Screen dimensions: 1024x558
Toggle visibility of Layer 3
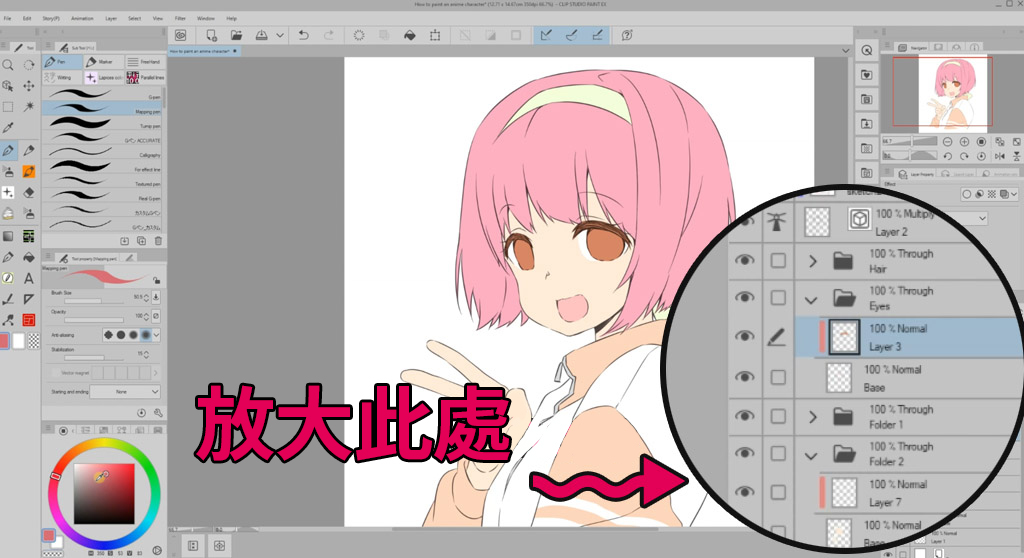[744, 337]
